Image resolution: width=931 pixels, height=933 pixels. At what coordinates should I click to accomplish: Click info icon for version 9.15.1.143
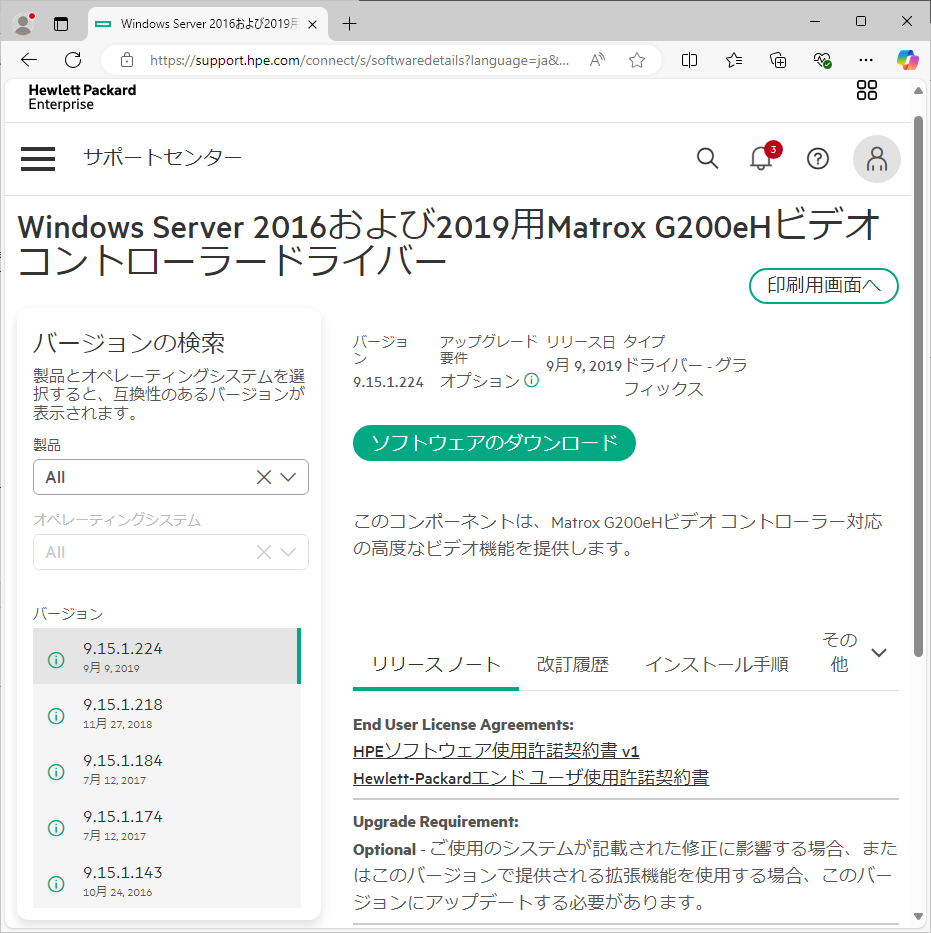click(x=56, y=884)
